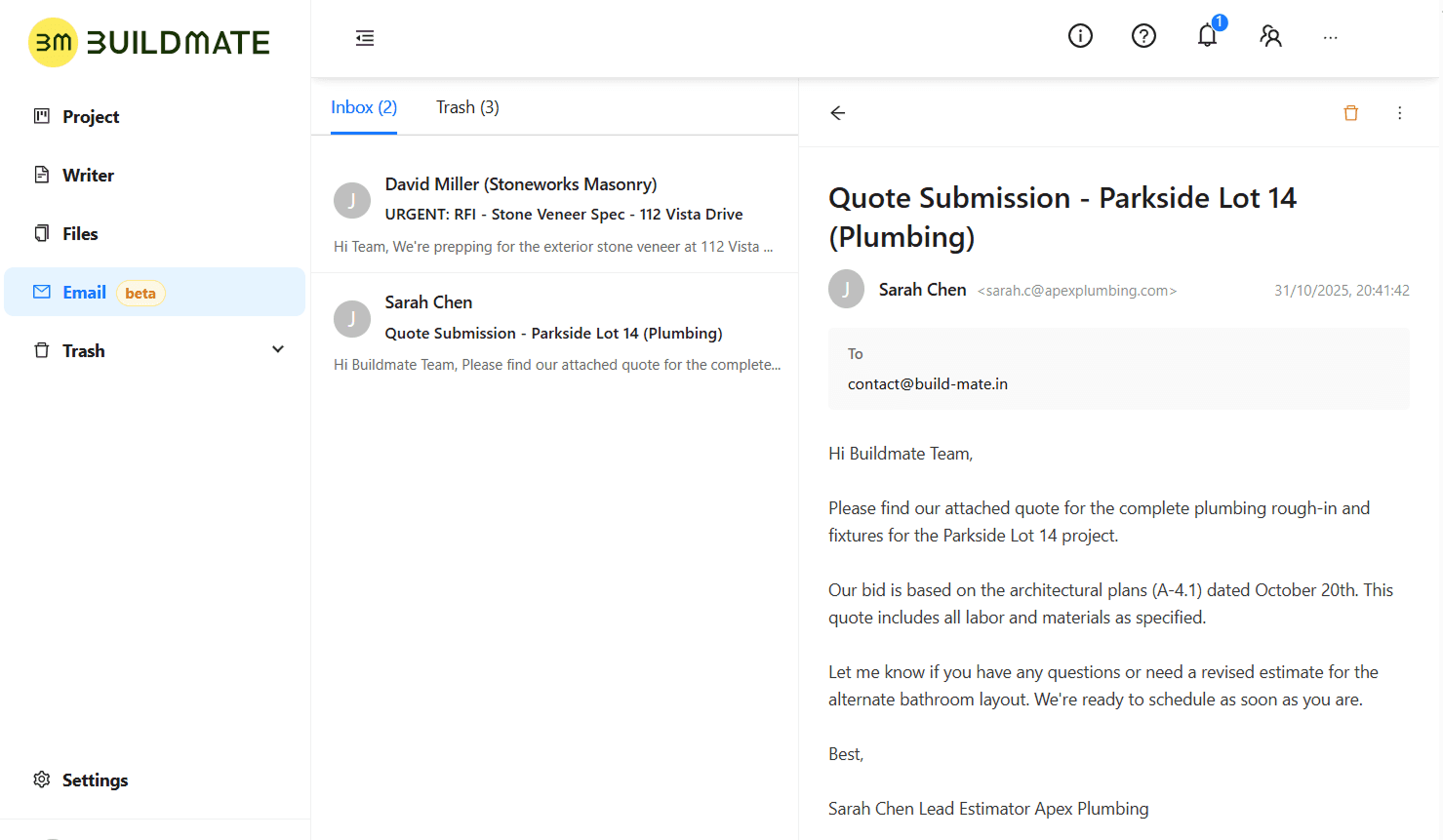The image size is (1443, 840).
Task: Select Email in the sidebar
Action: pyautogui.click(x=155, y=292)
